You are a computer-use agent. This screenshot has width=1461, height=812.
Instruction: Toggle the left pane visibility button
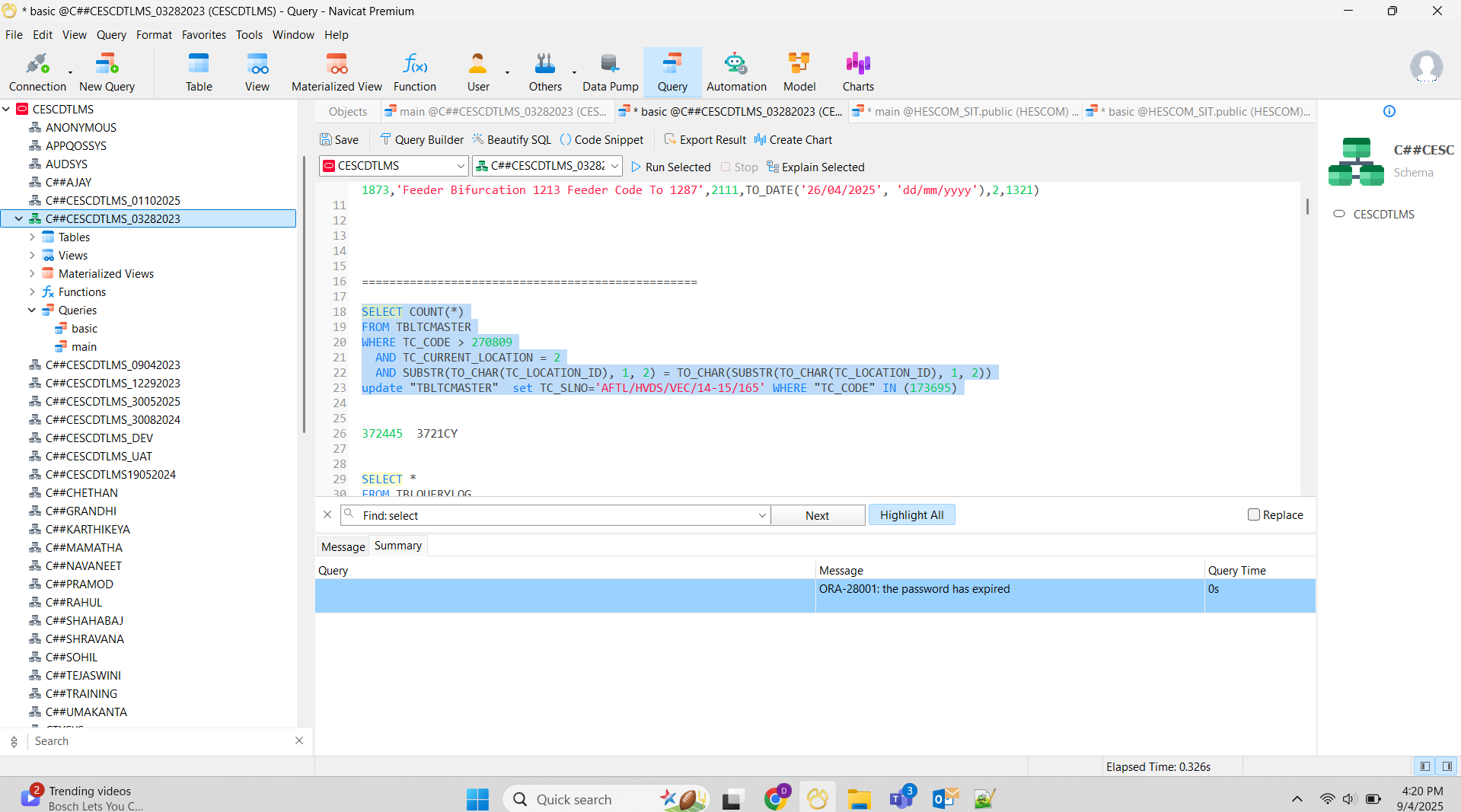pyautogui.click(x=1425, y=766)
